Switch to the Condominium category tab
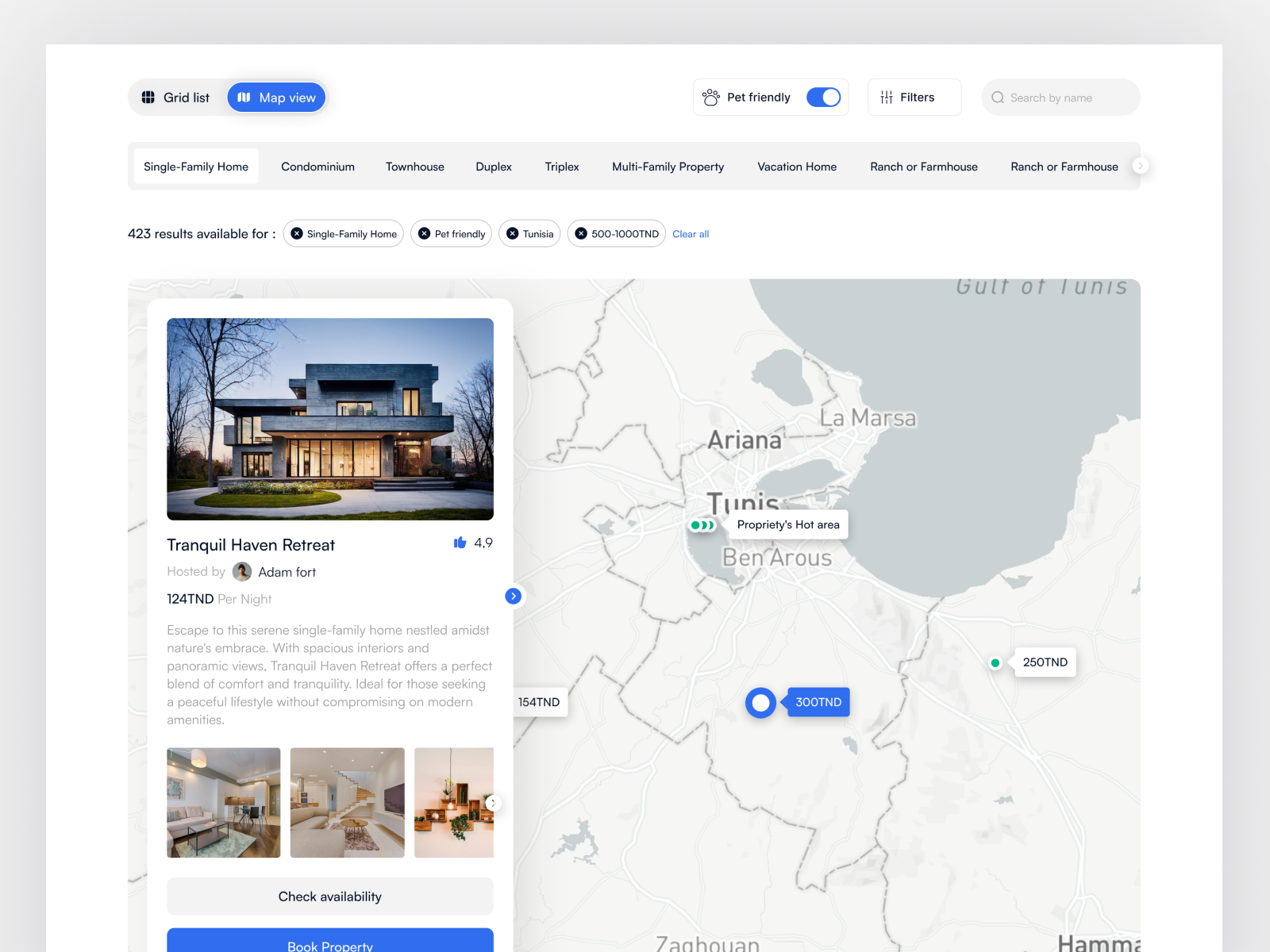1270x952 pixels. tap(317, 167)
